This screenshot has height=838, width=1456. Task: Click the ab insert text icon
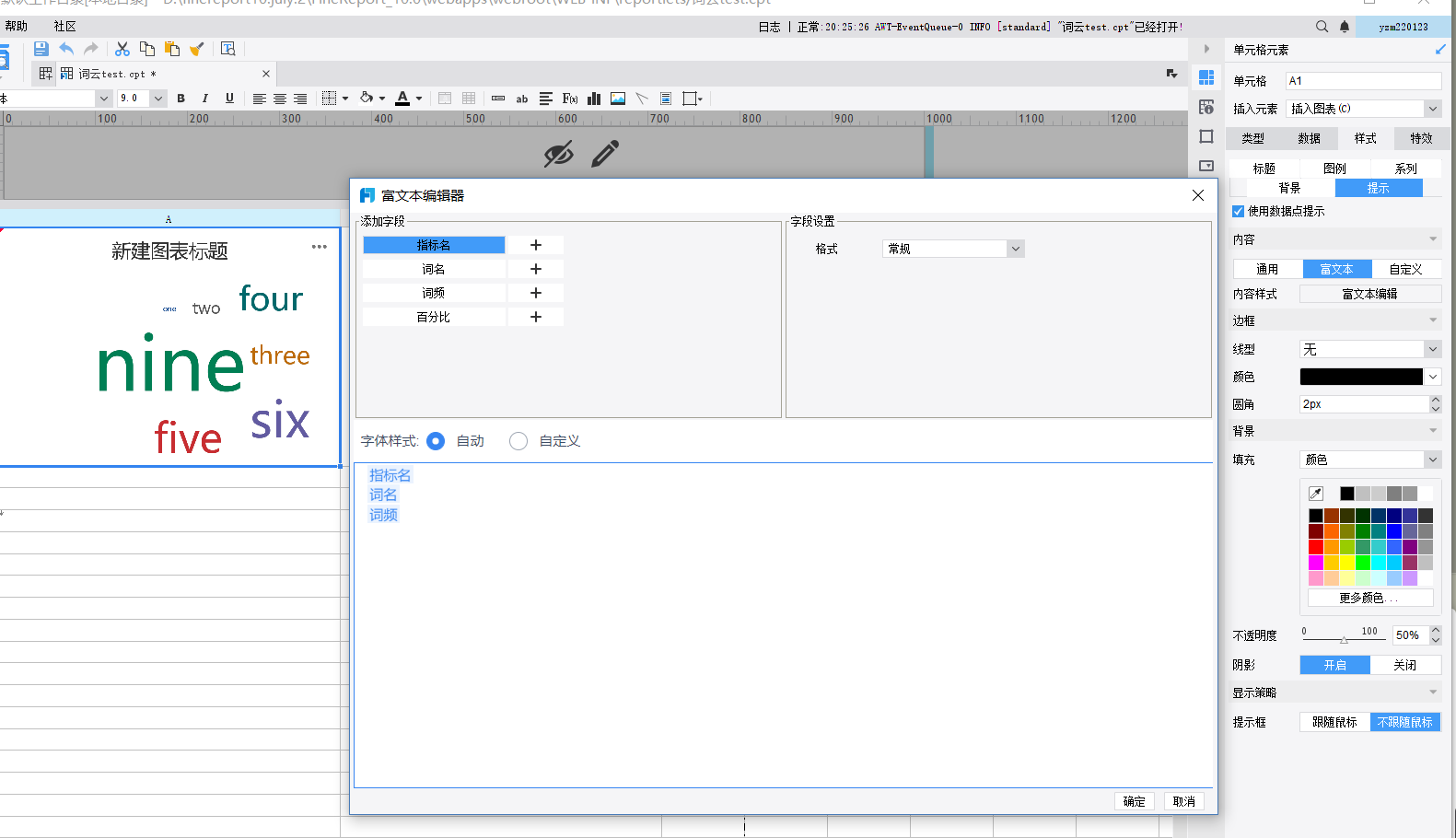coord(522,99)
